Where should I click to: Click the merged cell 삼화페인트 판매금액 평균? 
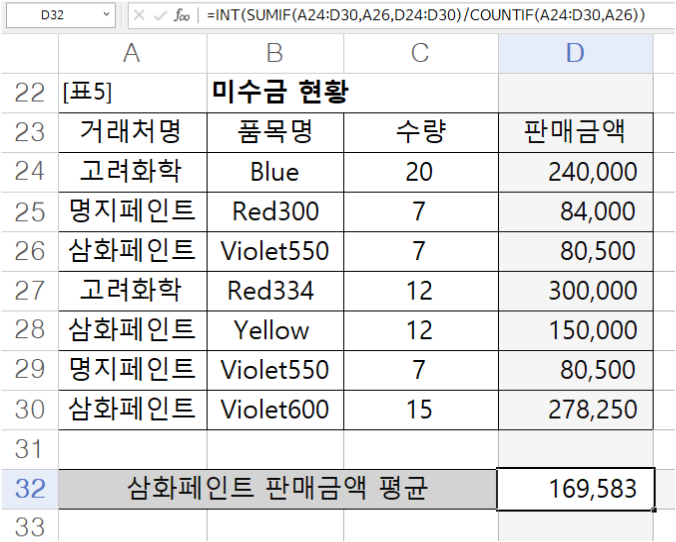(277, 489)
